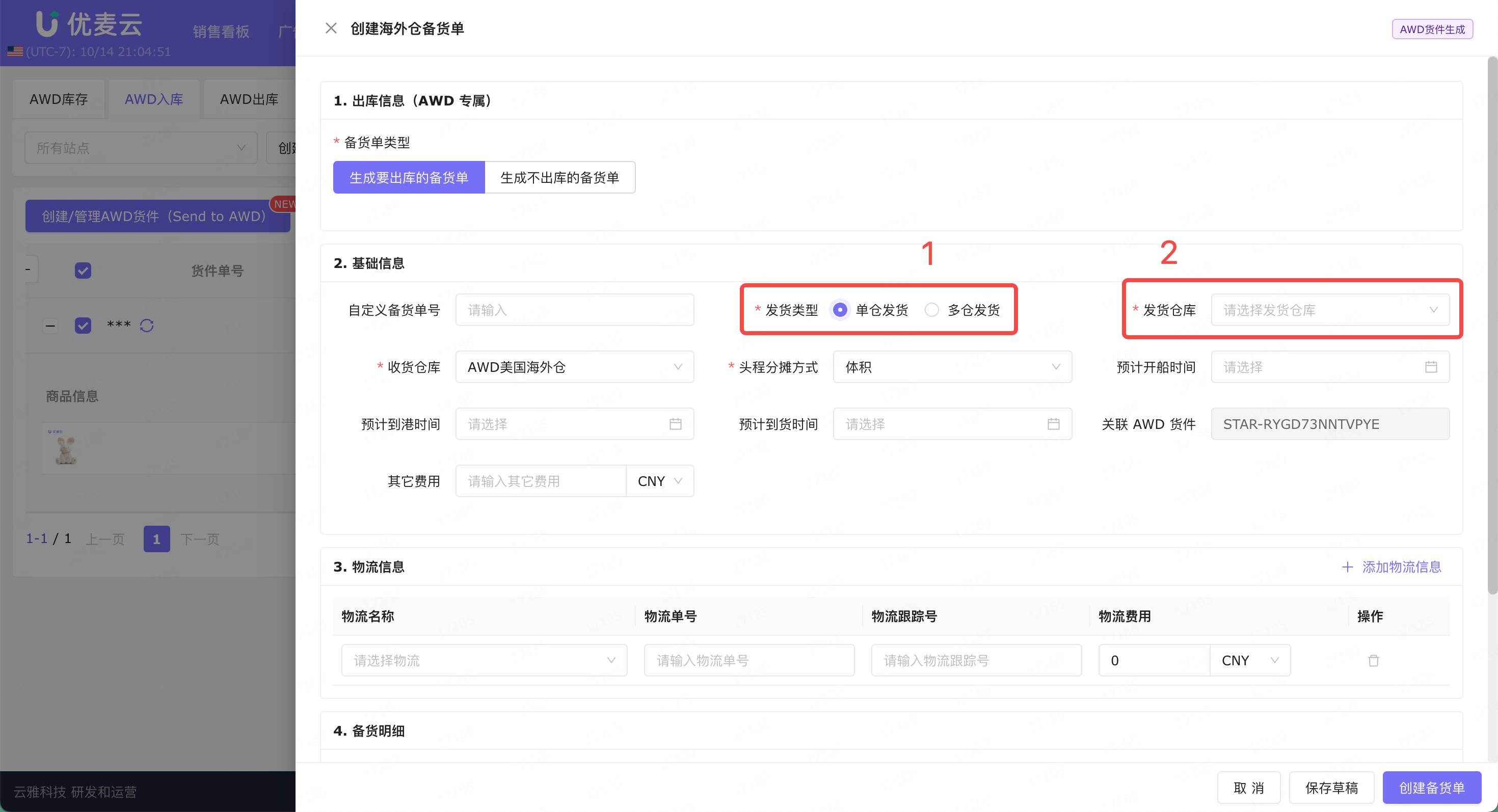The width and height of the screenshot is (1498, 812).
Task: Switch to AWD入库 tab
Action: [x=153, y=99]
